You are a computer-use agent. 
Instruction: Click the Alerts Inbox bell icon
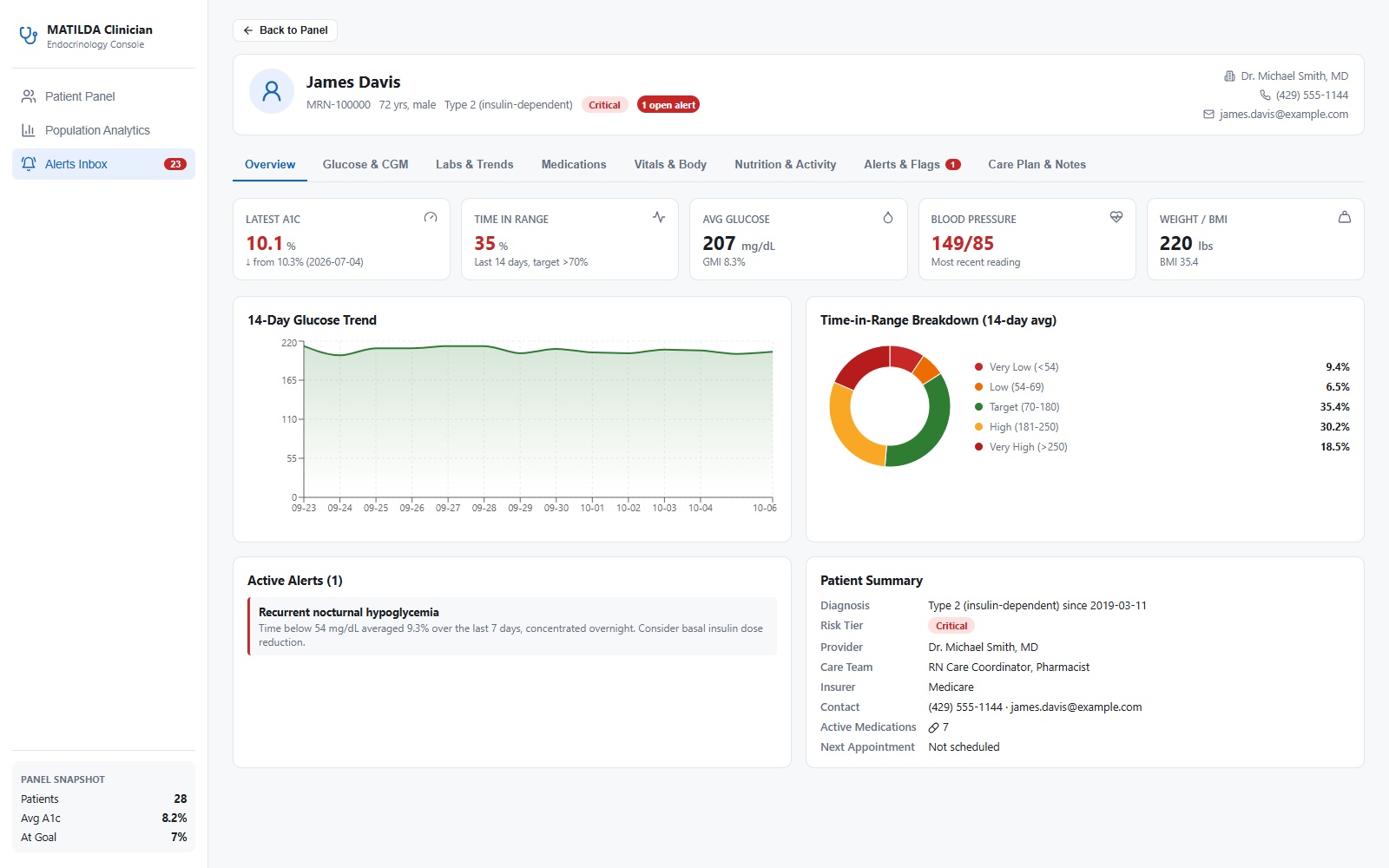29,164
